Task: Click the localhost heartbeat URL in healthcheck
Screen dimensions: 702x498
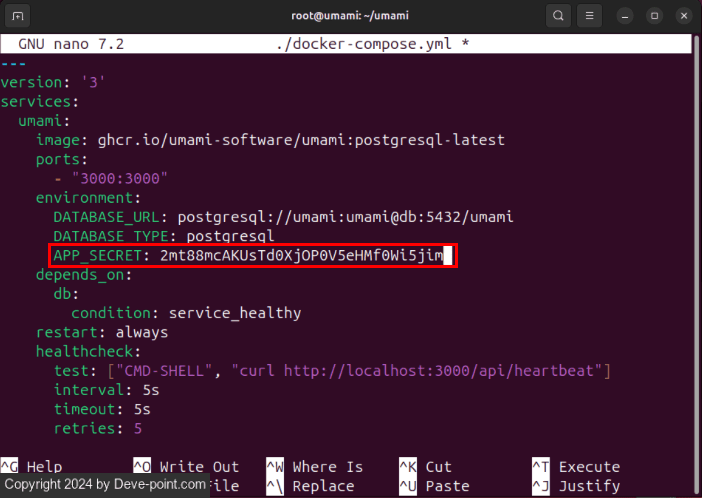Action: click(x=441, y=371)
